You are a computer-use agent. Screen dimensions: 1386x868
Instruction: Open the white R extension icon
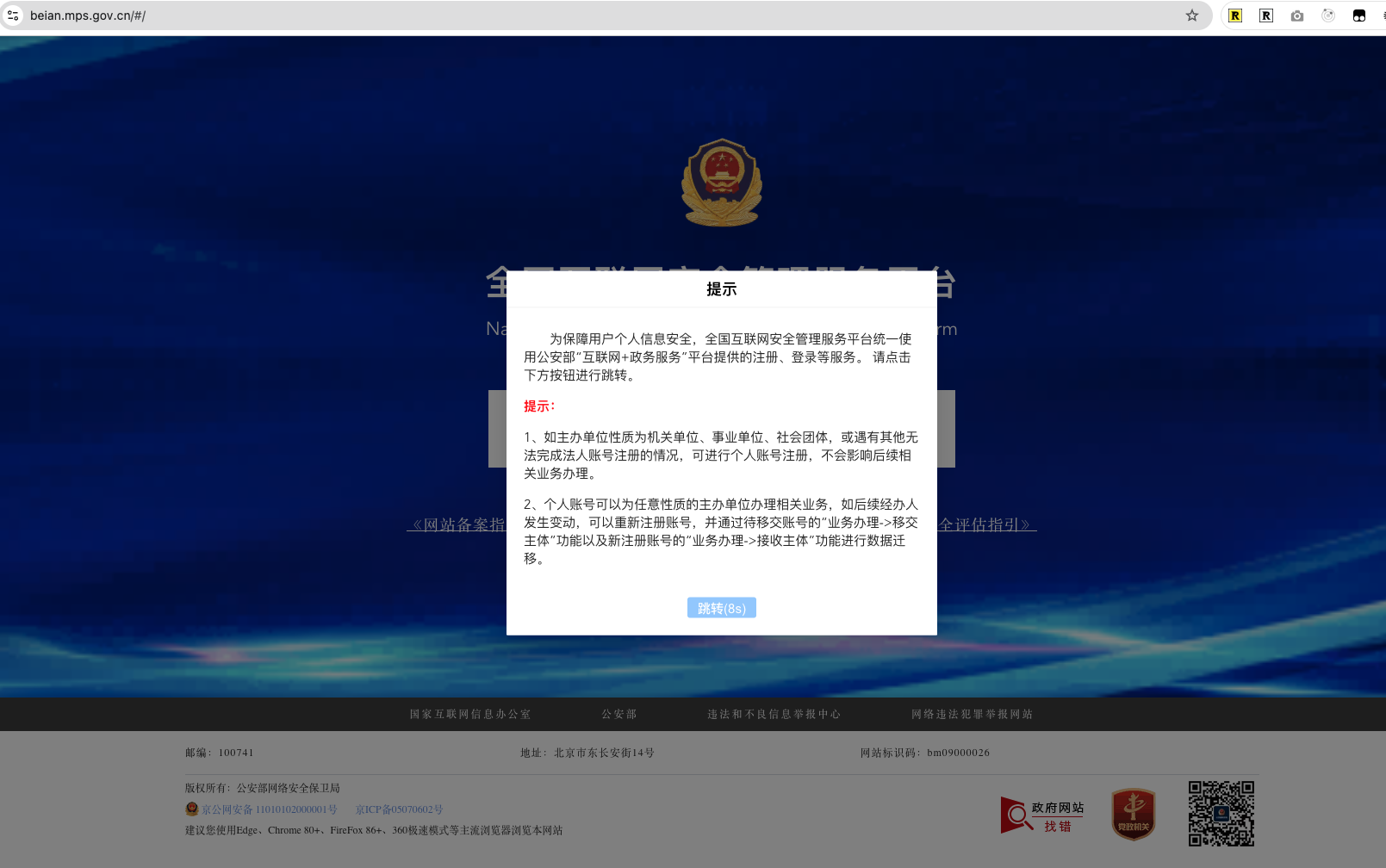coord(1266,15)
